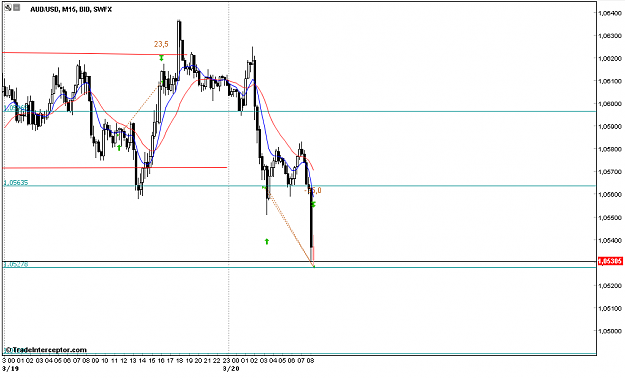This screenshot has width=625, height=378.
Task: Click the 1,06400 price axis label
Action: pyautogui.click(x=609, y=13)
